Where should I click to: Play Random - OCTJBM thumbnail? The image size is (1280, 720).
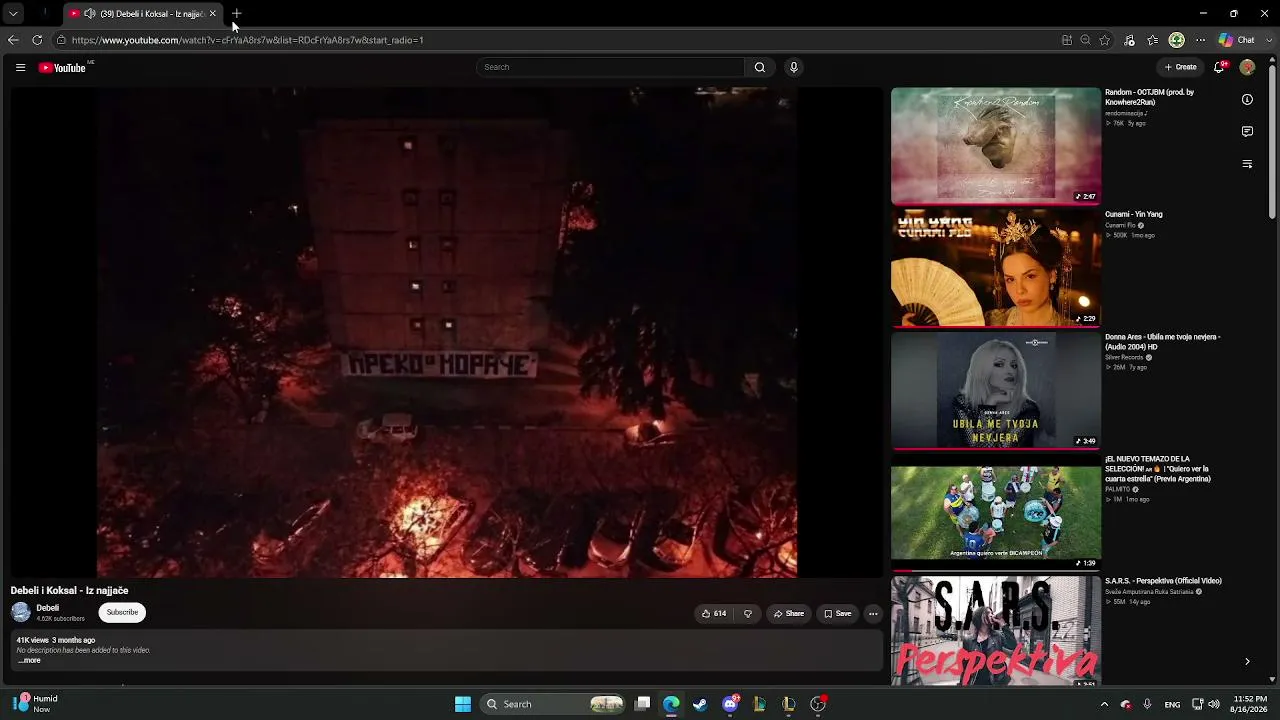(996, 146)
